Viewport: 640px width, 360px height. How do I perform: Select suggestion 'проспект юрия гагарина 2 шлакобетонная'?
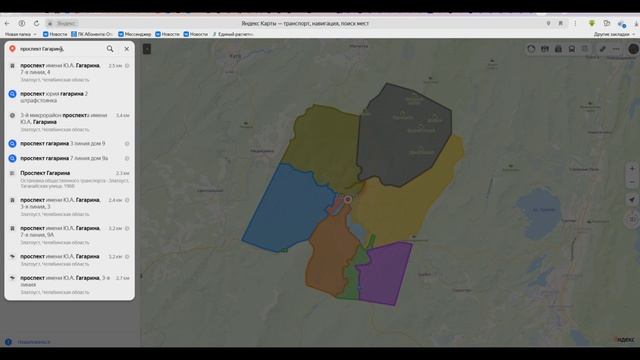pos(69,97)
